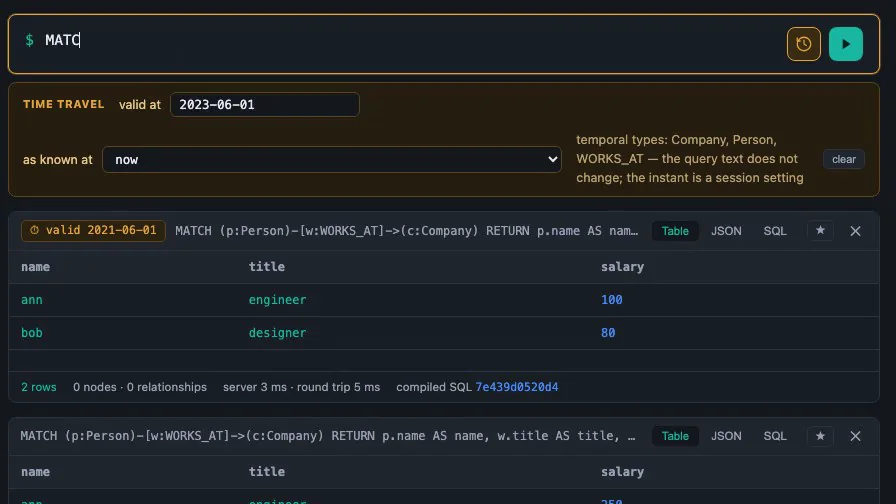Open the as known at dropdown
Viewport: 896px width, 504px height.
pyautogui.click(x=331, y=159)
